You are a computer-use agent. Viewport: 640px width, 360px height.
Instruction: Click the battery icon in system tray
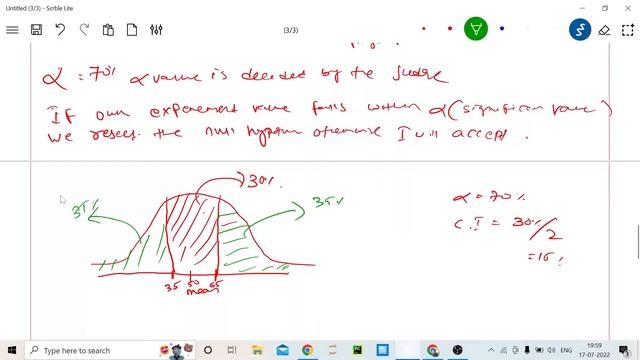click(539, 350)
